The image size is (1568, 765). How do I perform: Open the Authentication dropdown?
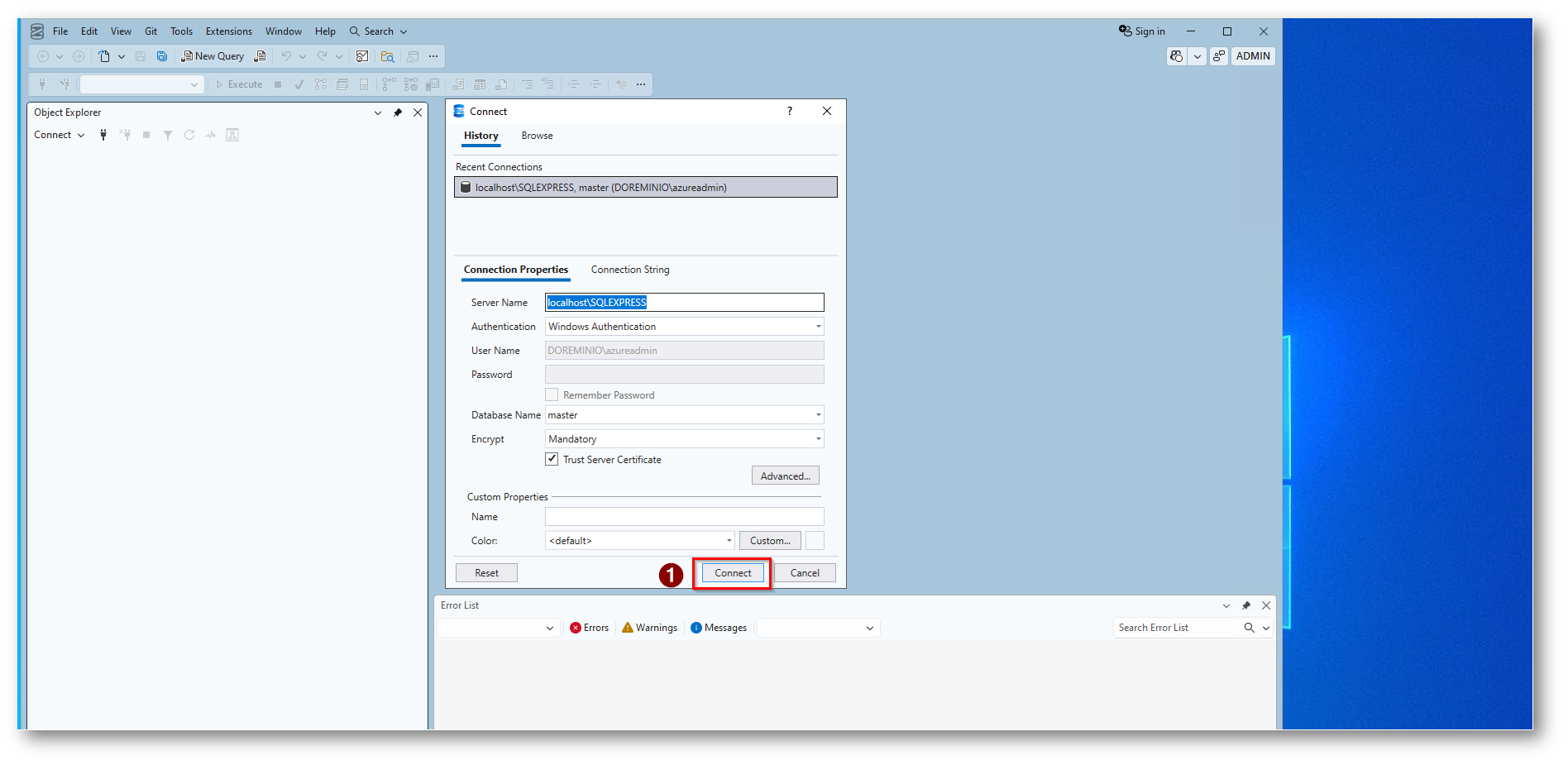pyautogui.click(x=818, y=327)
